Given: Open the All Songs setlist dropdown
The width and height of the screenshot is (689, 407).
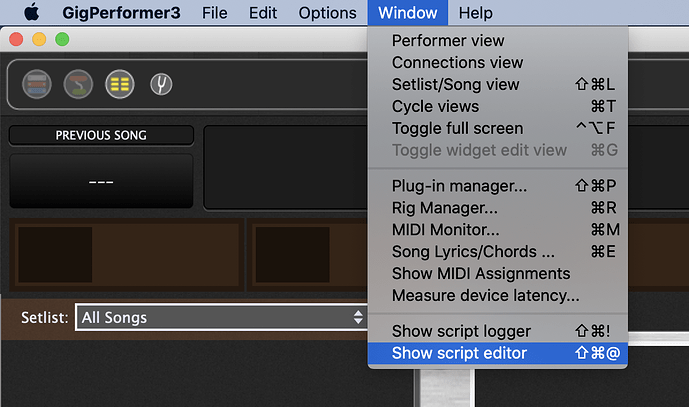Looking at the screenshot, I should tap(221, 317).
